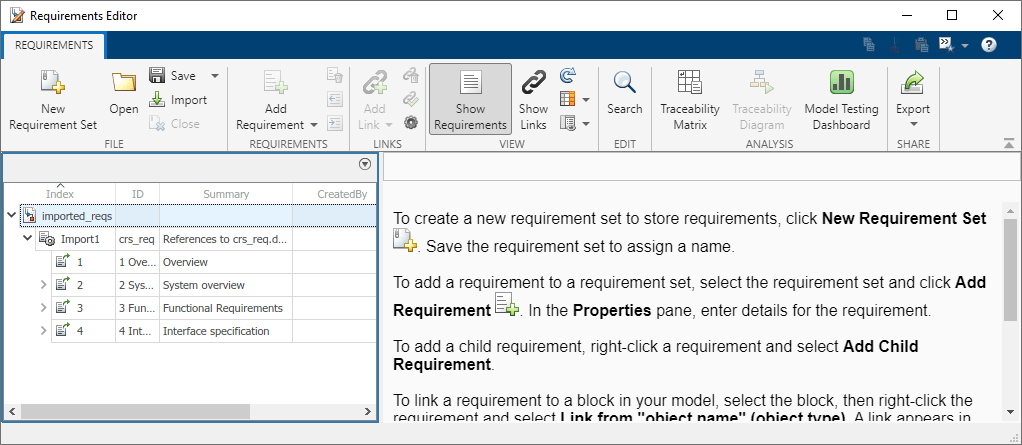Collapse the imported_reqs tree node
Image resolution: width=1022 pixels, height=445 pixels.
11,215
